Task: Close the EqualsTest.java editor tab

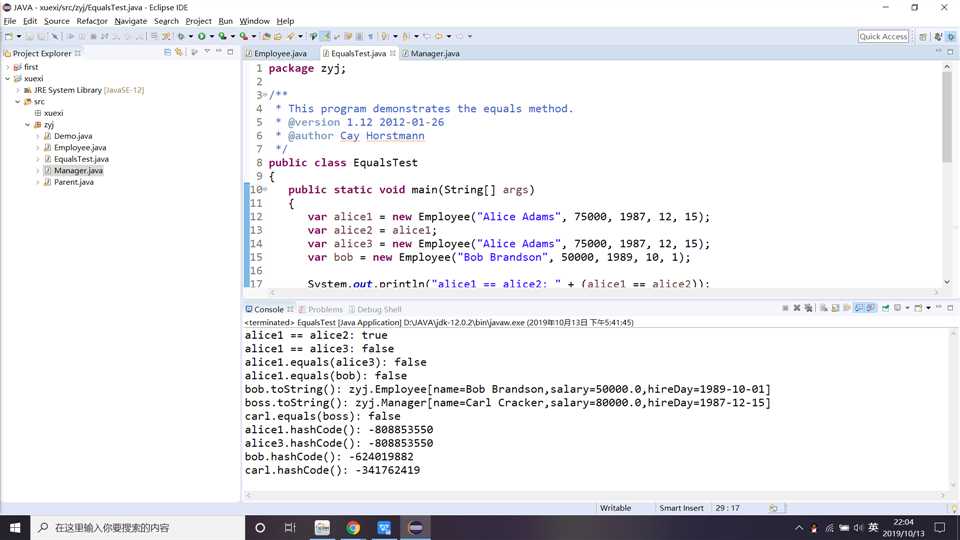Action: pyautogui.click(x=392, y=53)
